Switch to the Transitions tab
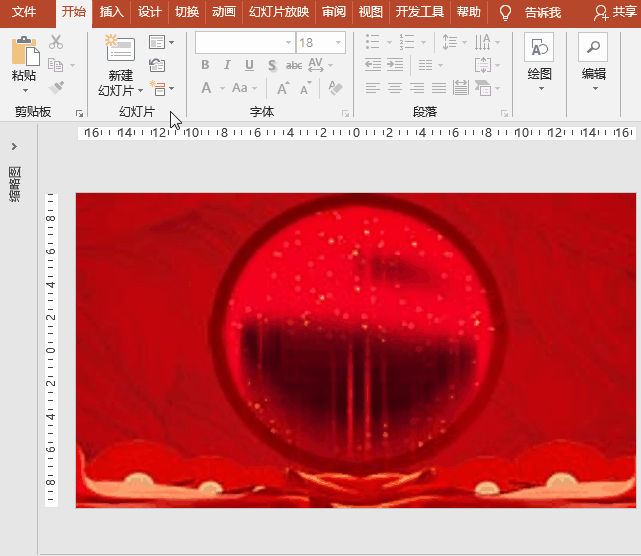 point(187,12)
